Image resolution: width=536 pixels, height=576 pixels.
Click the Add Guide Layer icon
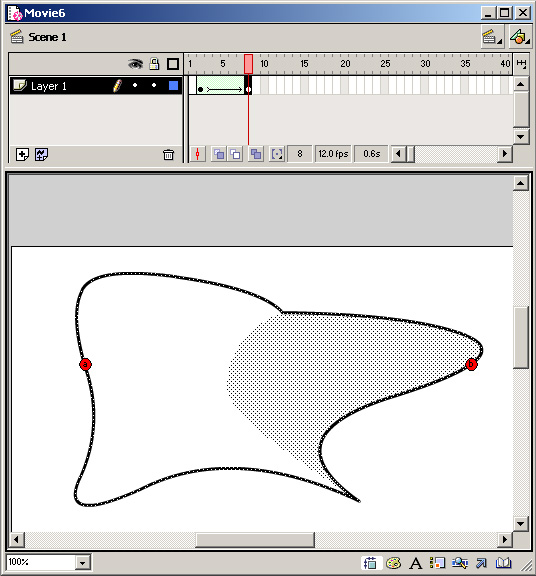pyautogui.click(x=41, y=155)
